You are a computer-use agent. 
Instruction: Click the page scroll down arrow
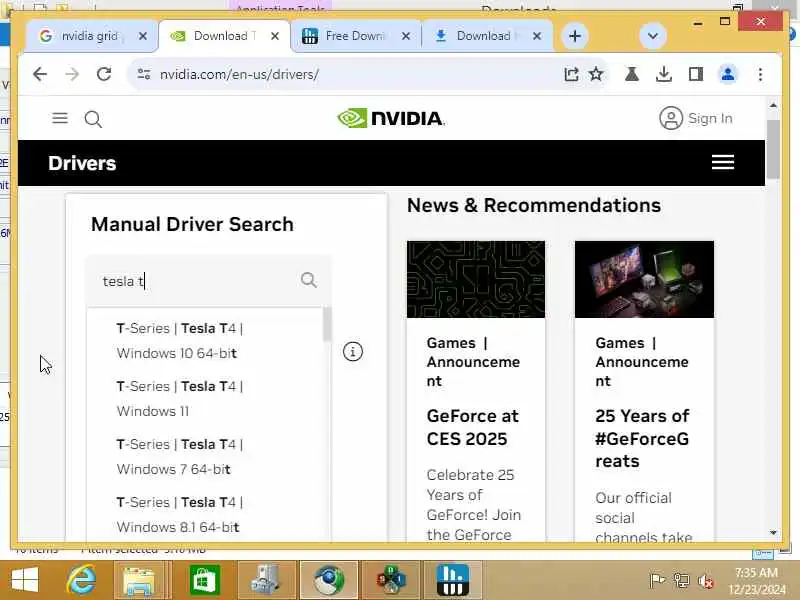pyautogui.click(x=773, y=533)
